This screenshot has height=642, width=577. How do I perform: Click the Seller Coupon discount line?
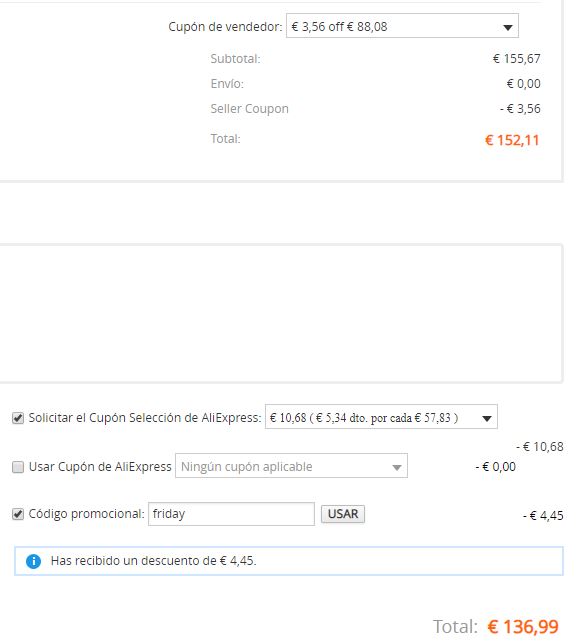(375, 109)
